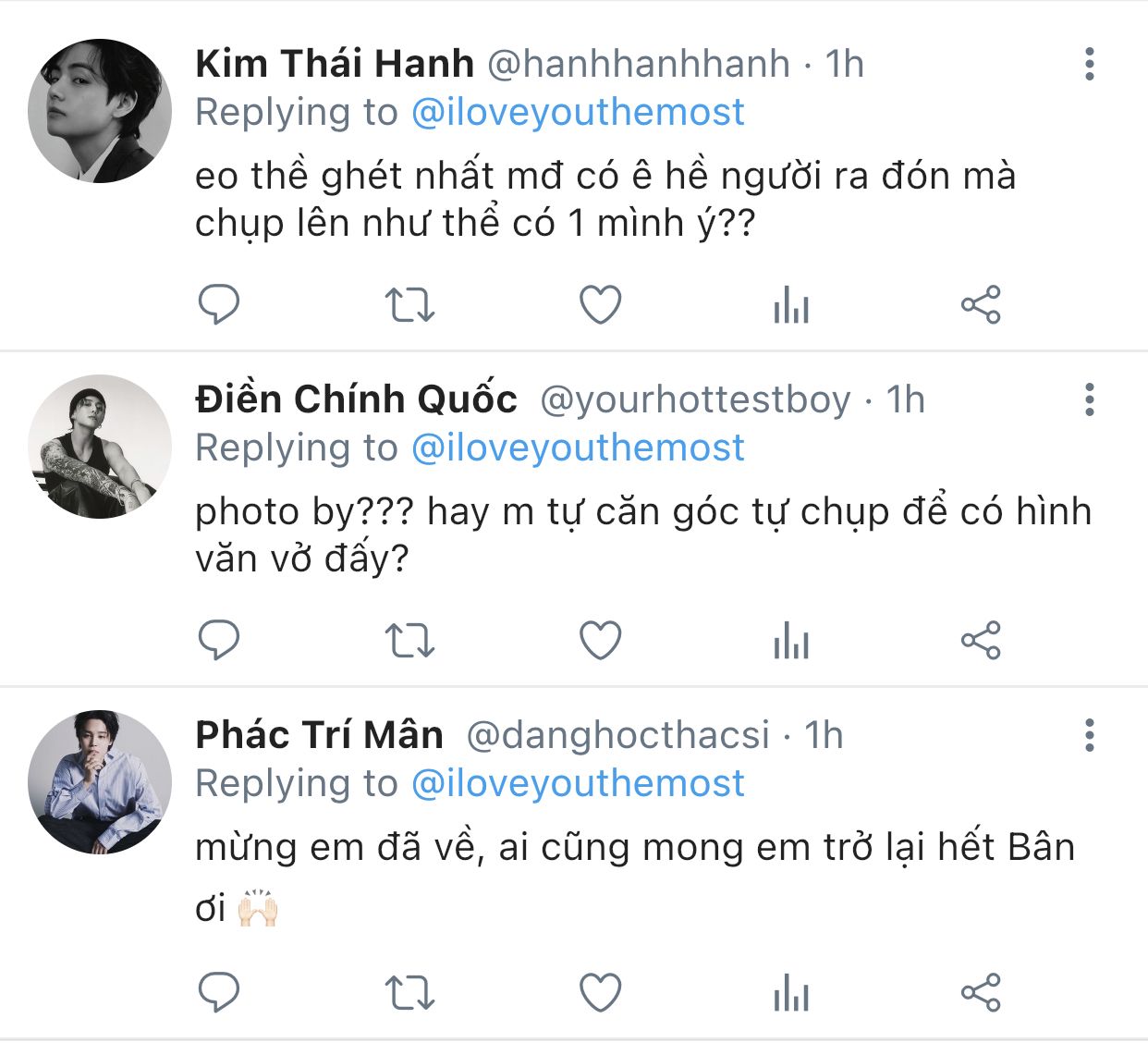
Task: Open Điền Chính Quốc's profile name
Action: coord(356,399)
